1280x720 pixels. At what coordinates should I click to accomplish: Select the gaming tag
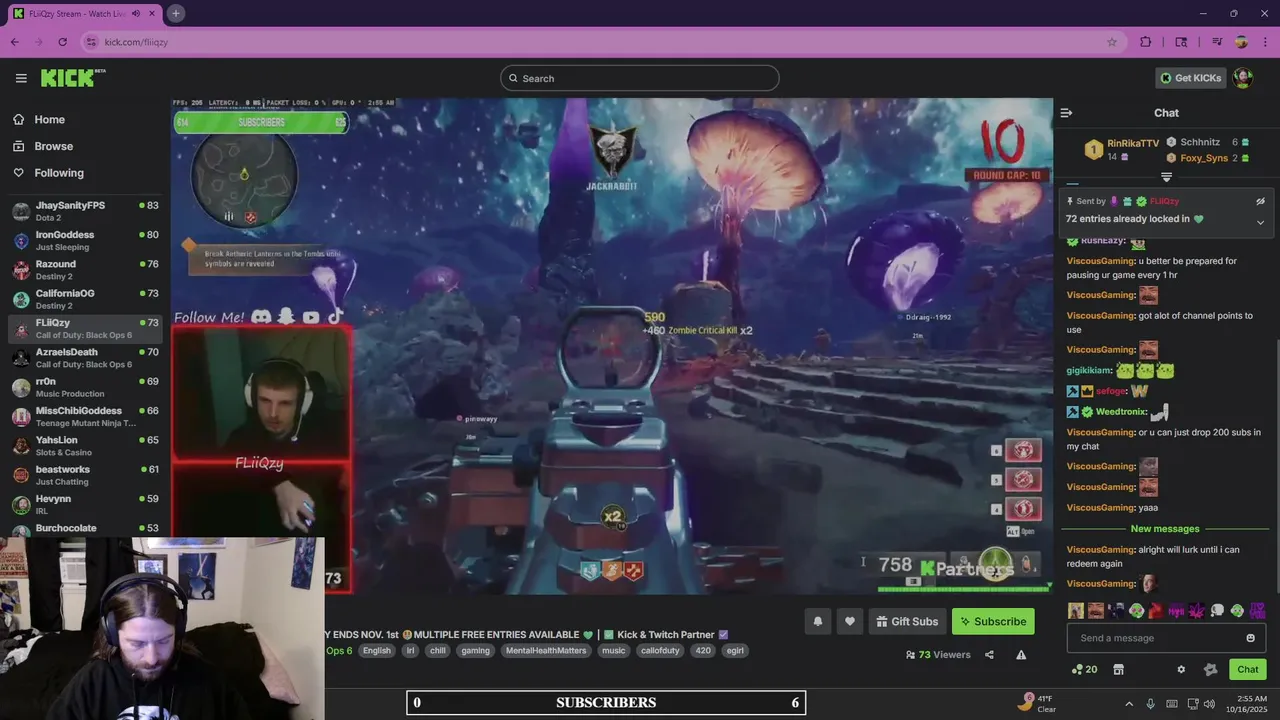coord(475,650)
